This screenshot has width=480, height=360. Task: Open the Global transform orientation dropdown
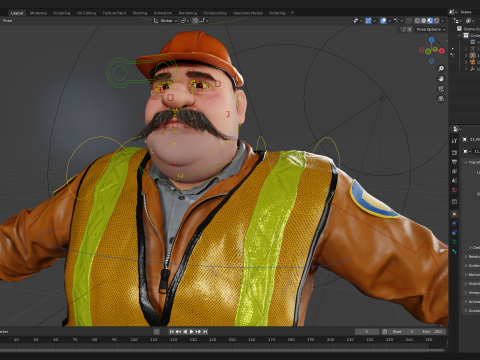[166, 21]
